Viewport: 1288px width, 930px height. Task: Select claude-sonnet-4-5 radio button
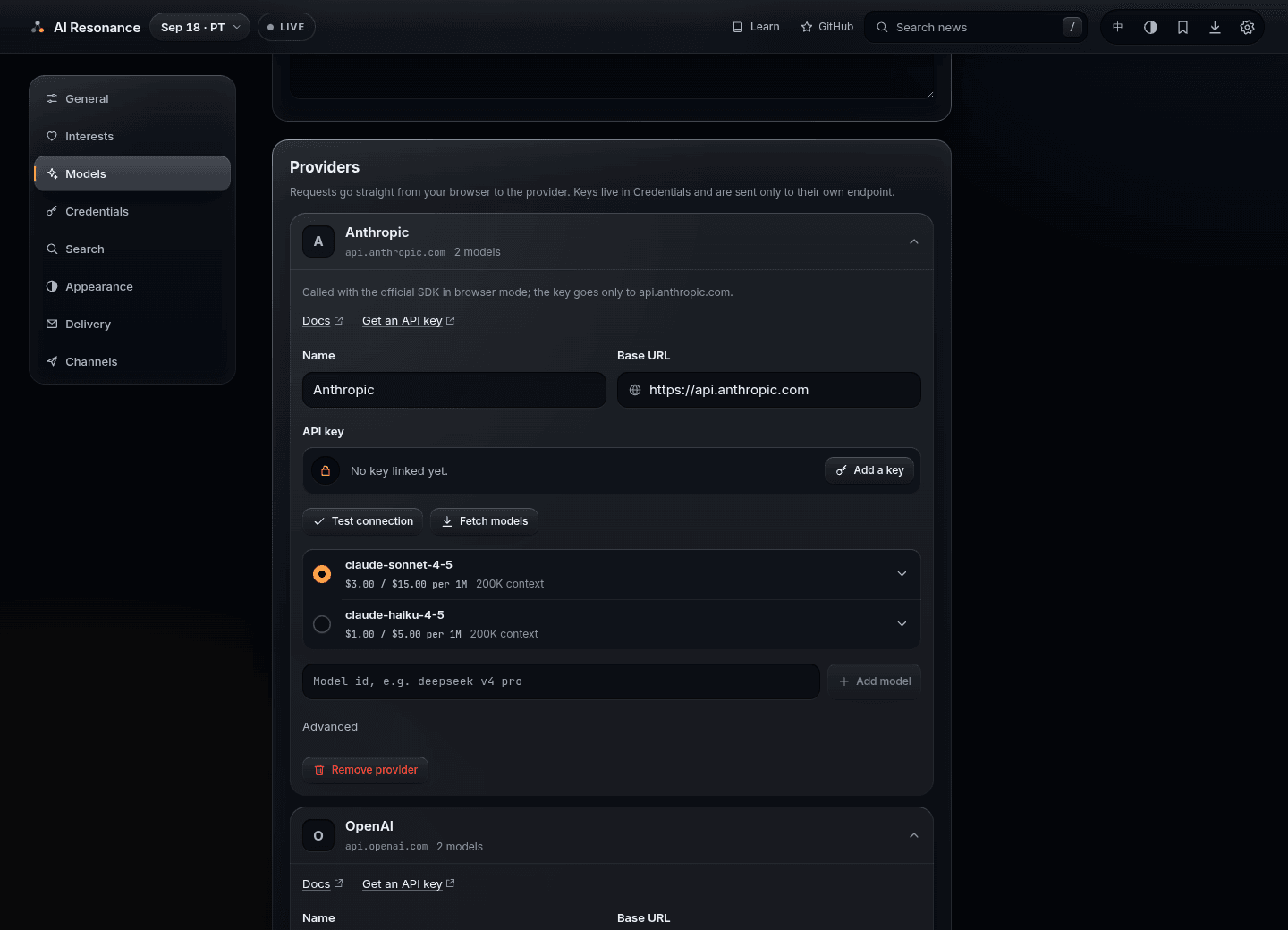click(322, 574)
